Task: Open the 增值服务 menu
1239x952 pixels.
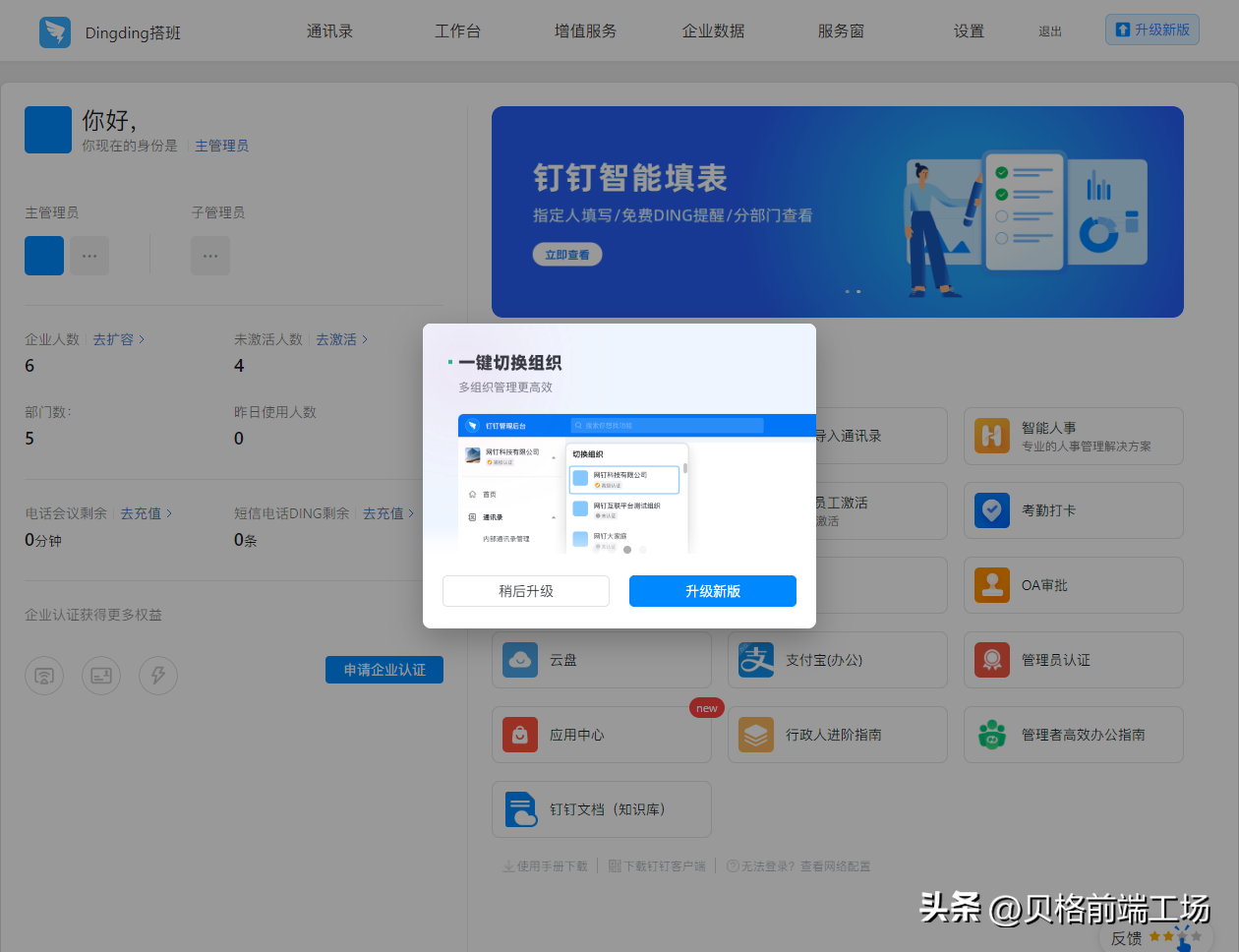Action: (585, 31)
